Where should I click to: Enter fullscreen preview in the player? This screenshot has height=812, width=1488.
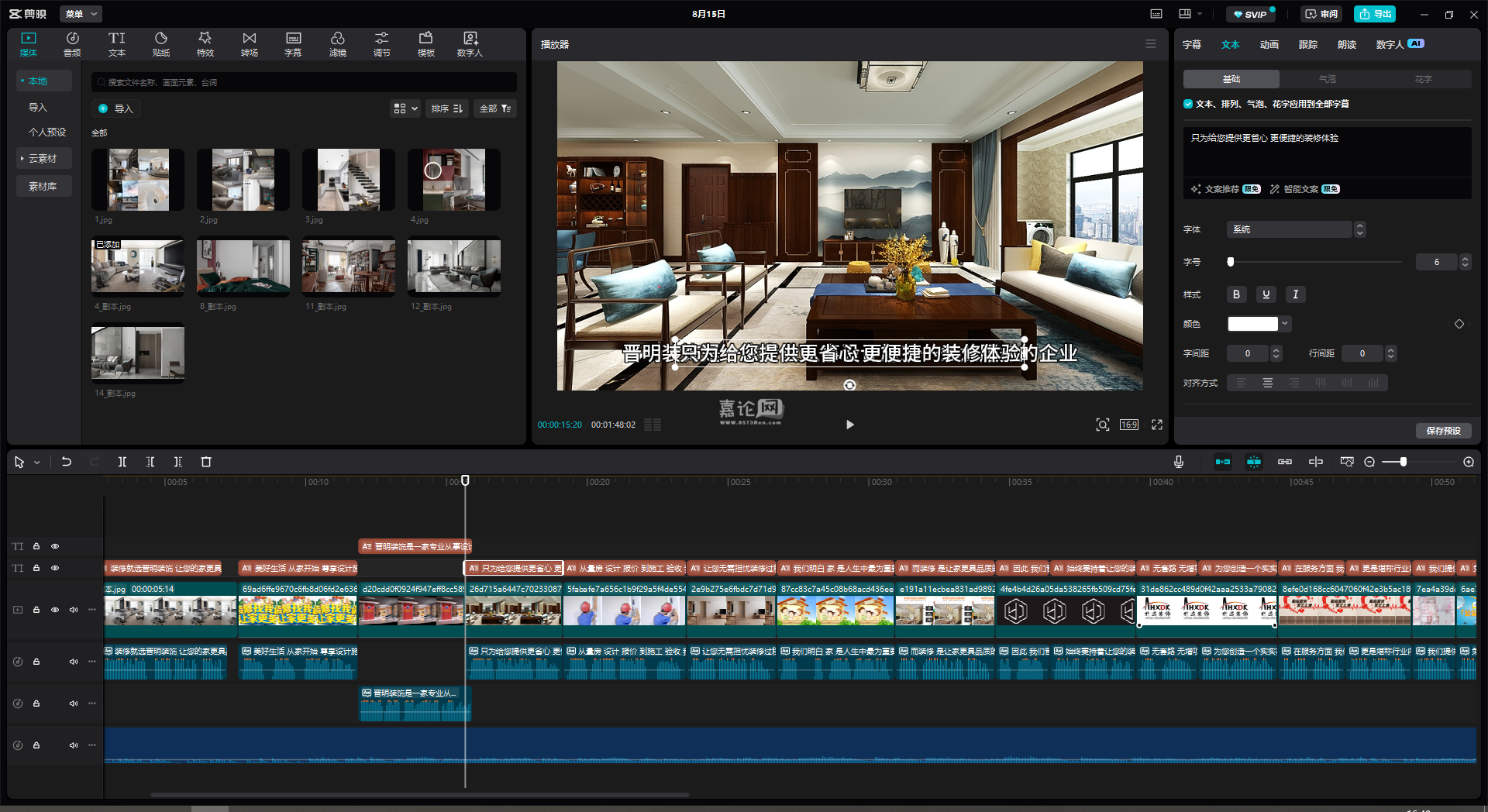tap(1157, 425)
